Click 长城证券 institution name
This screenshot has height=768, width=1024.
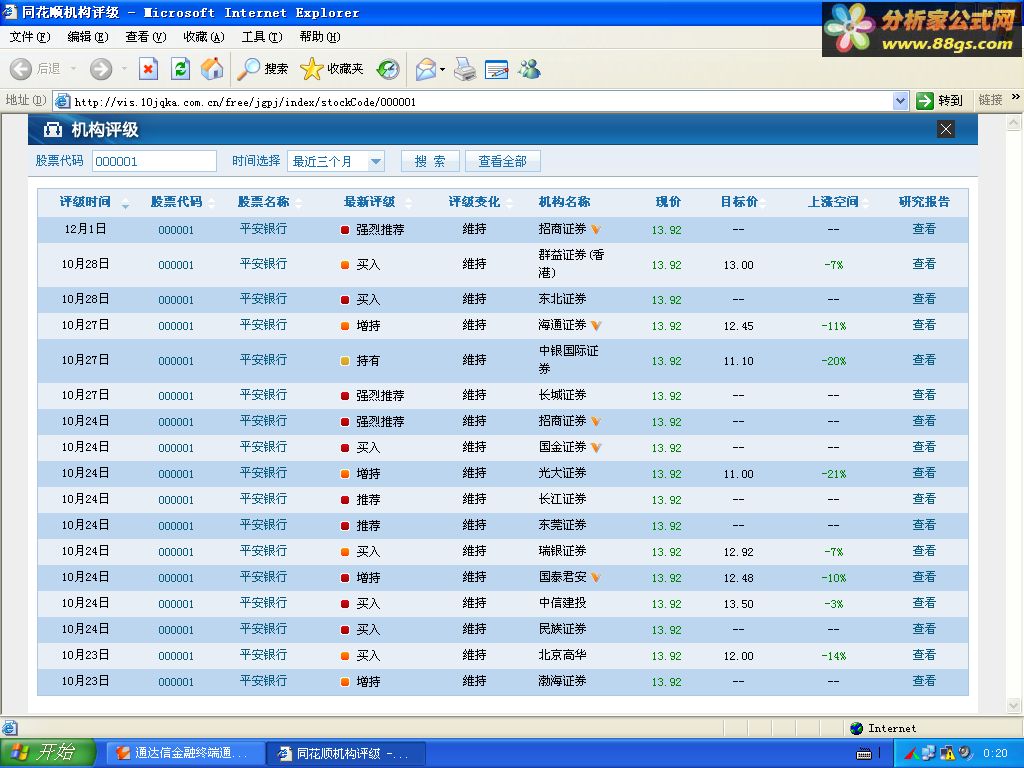click(562, 395)
